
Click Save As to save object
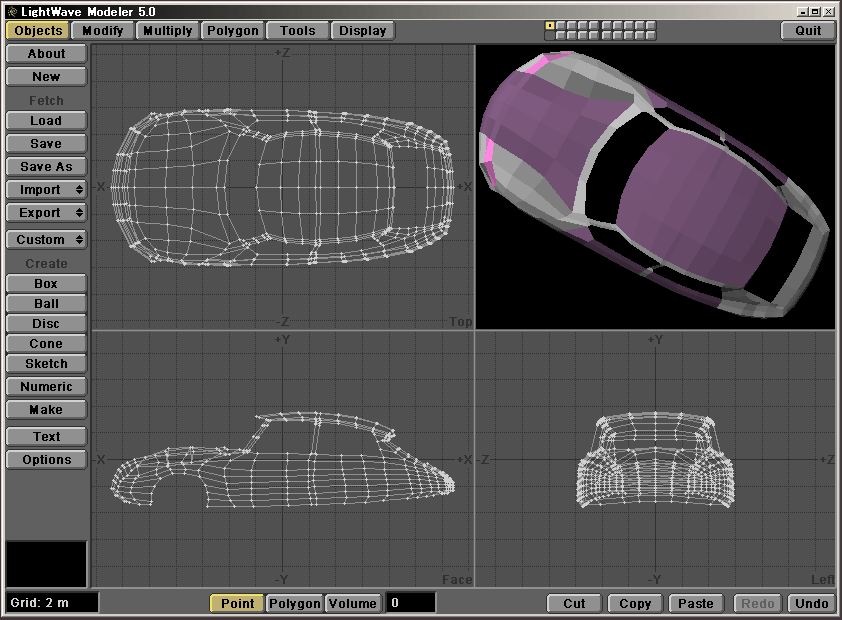pos(46,167)
